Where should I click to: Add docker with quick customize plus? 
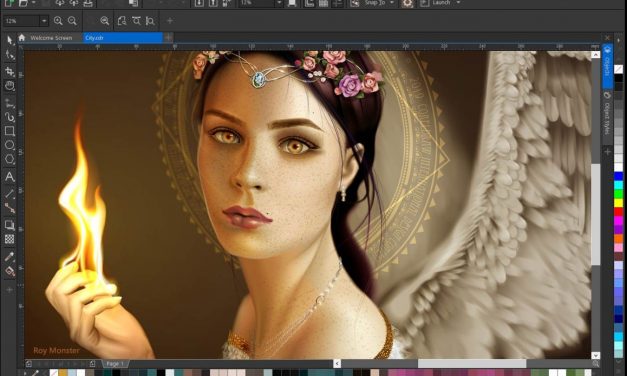point(607,152)
